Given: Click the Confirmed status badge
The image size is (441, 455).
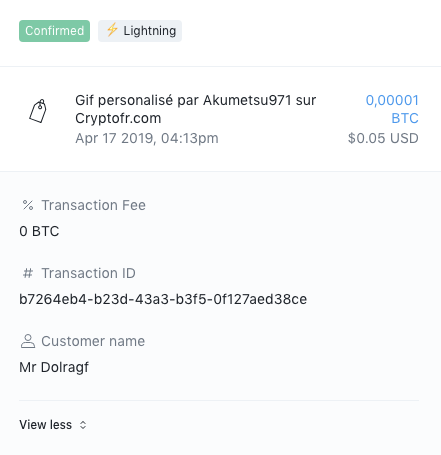Looking at the screenshot, I should (54, 31).
